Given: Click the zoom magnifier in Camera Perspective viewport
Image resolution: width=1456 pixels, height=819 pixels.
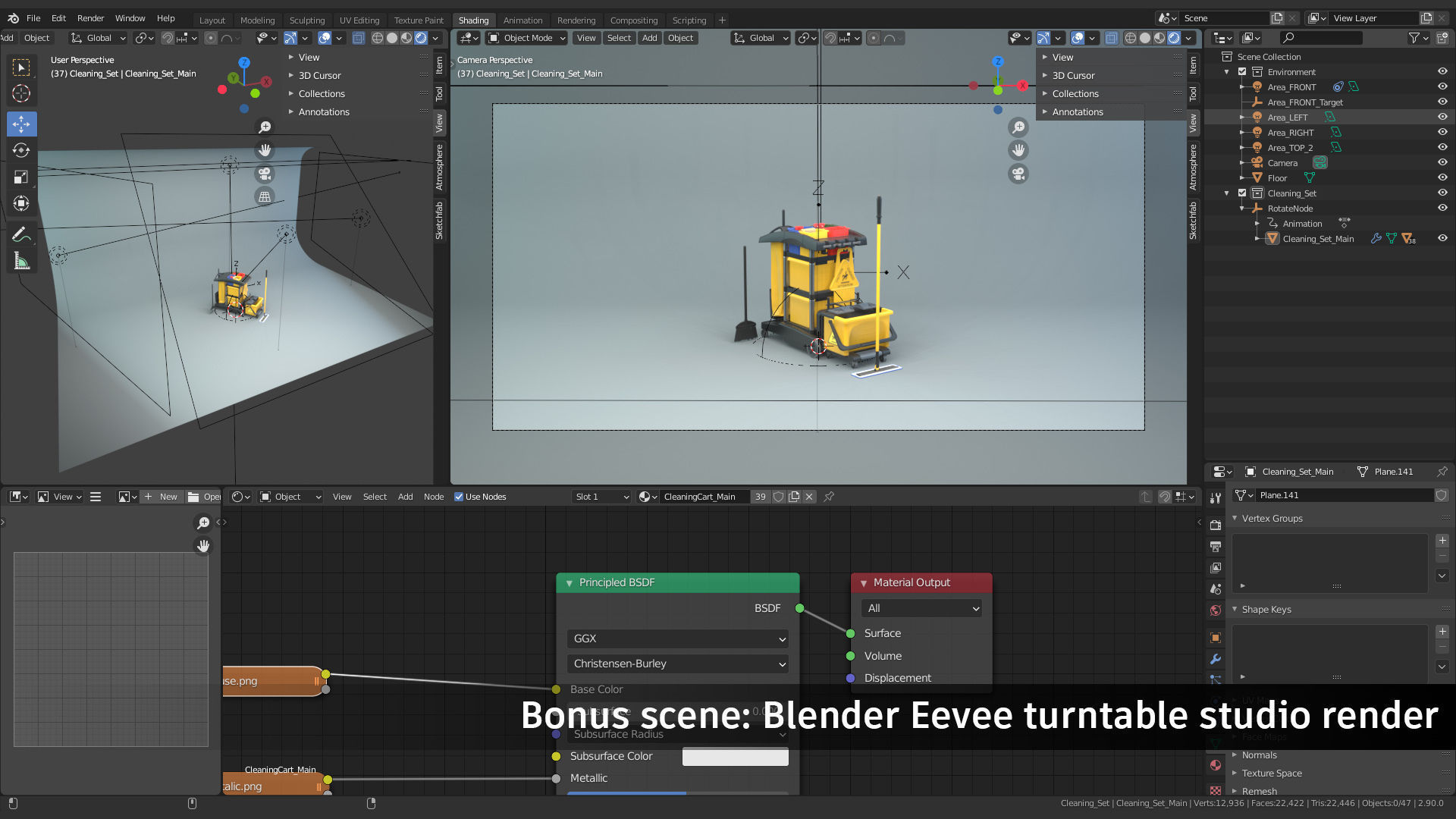Looking at the screenshot, I should pyautogui.click(x=1018, y=127).
